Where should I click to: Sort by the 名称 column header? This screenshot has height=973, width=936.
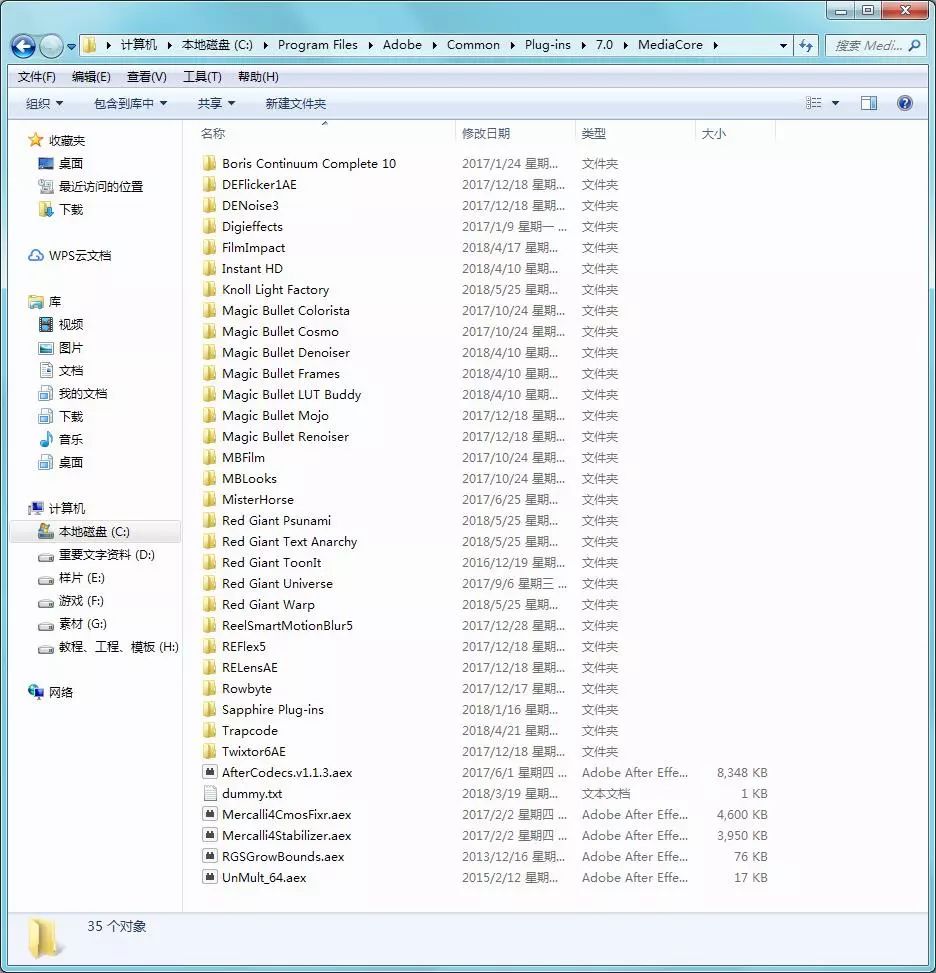[213, 133]
